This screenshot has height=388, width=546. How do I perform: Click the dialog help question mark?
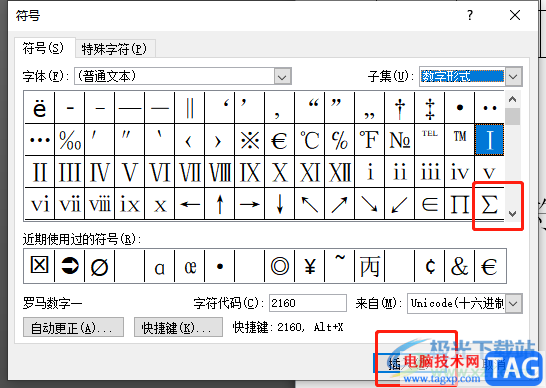point(470,15)
